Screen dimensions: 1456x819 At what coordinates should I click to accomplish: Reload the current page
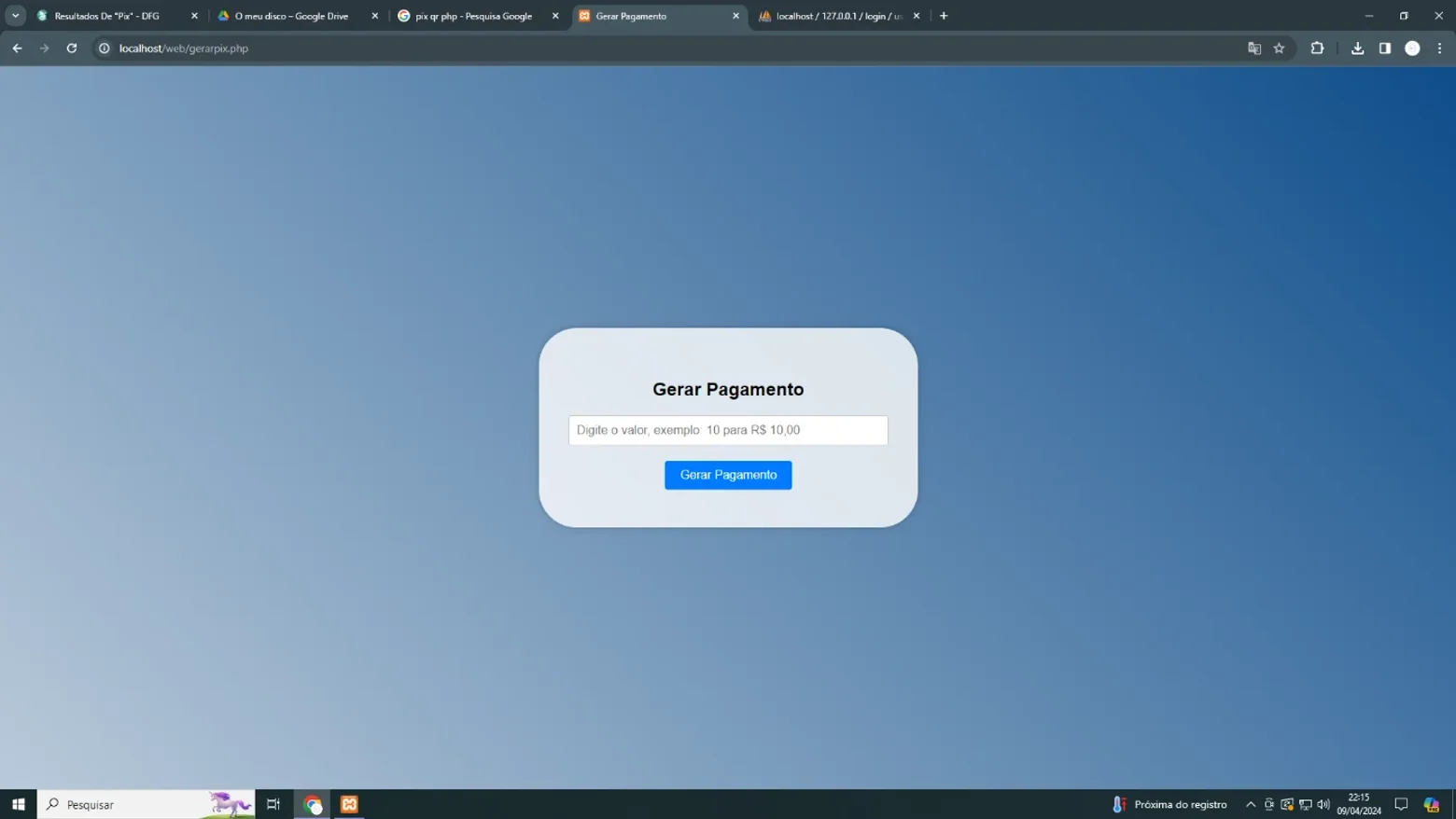tap(72, 49)
